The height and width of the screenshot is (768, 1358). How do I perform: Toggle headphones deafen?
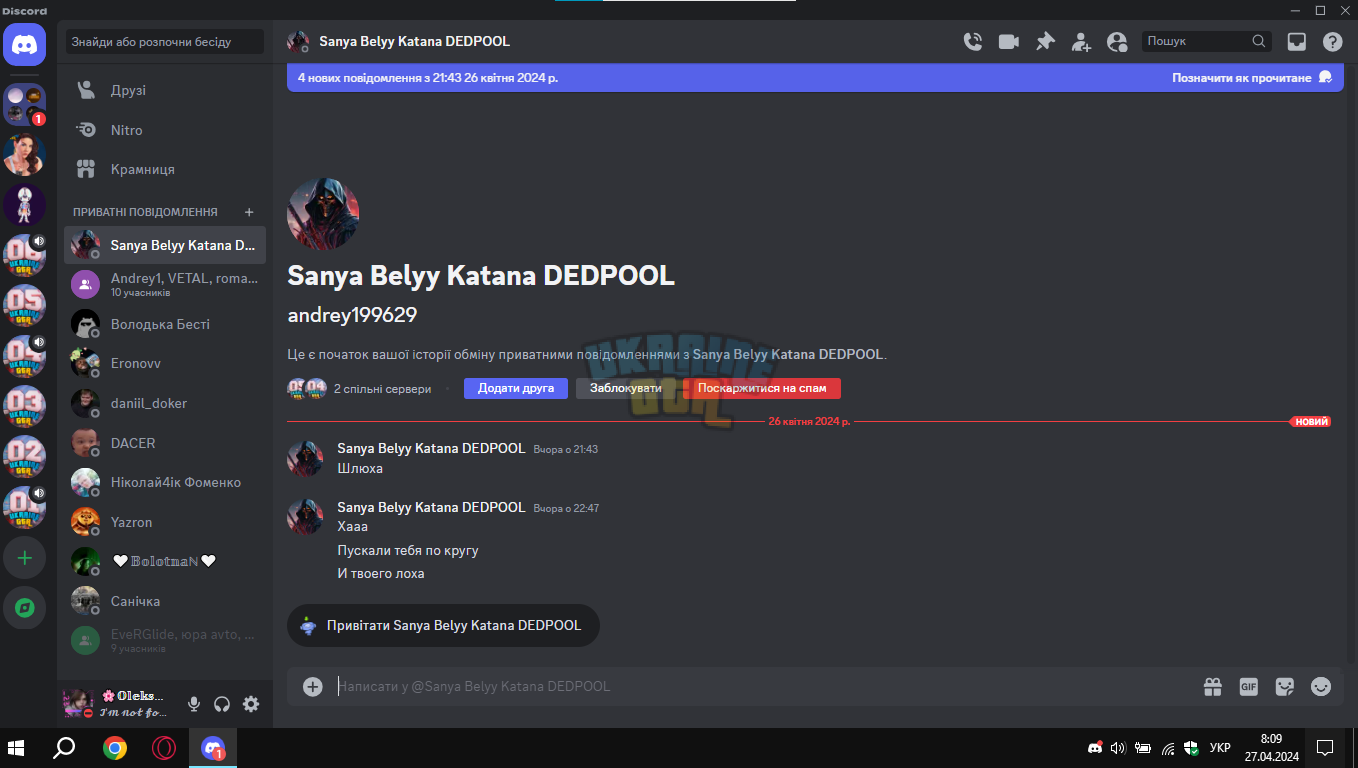pyautogui.click(x=222, y=704)
